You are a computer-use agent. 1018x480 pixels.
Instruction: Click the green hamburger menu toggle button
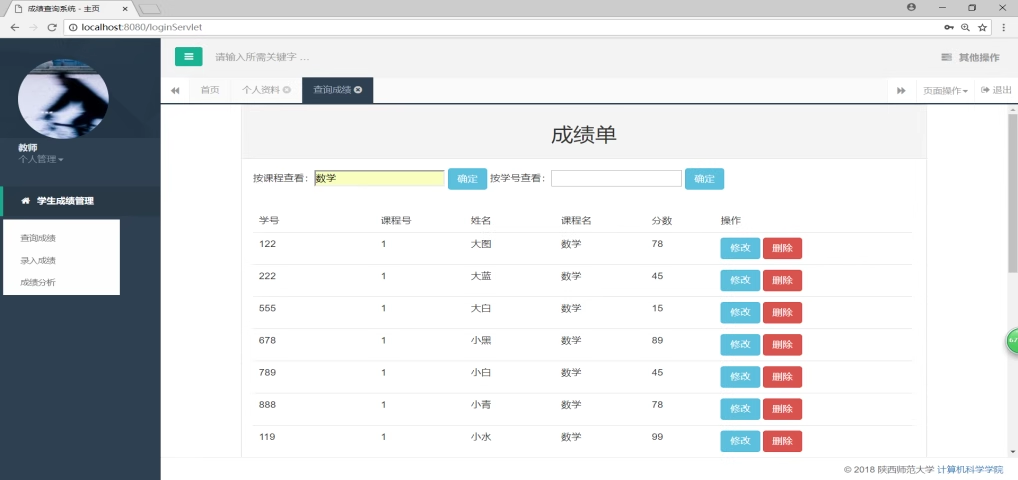point(189,57)
